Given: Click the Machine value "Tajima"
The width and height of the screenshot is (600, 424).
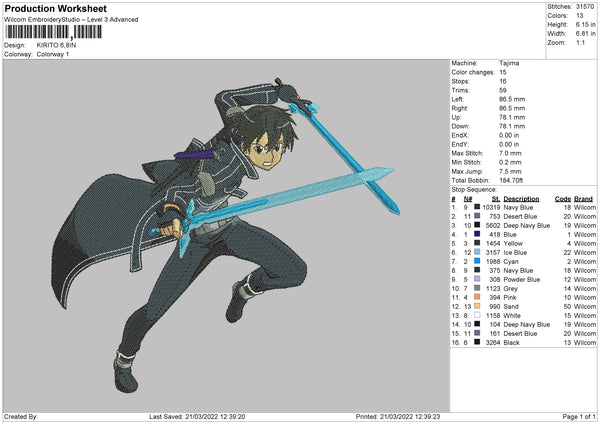Looking at the screenshot, I should (x=509, y=63).
